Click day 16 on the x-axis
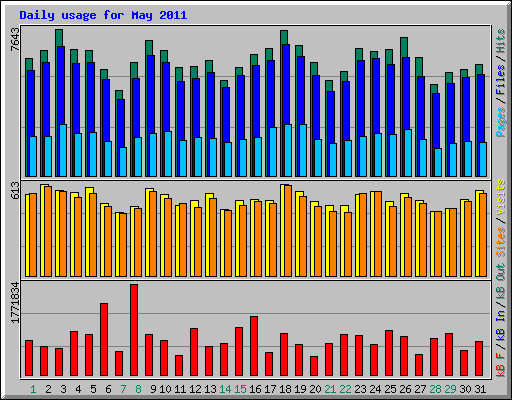The image size is (512, 400). pos(255,389)
